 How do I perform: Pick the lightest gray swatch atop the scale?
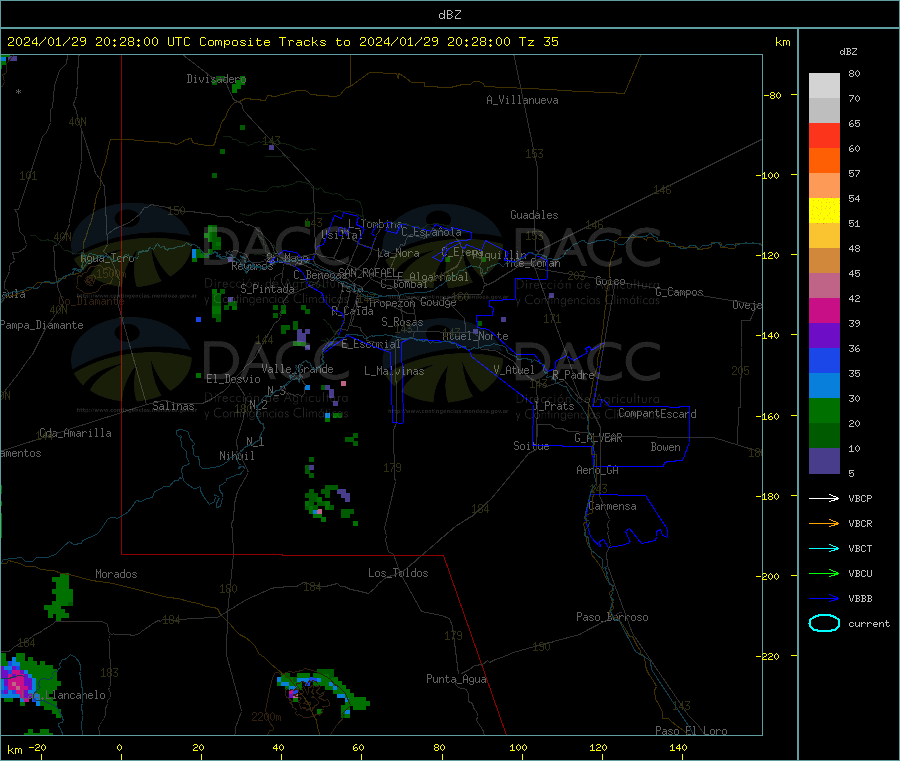coord(824,86)
